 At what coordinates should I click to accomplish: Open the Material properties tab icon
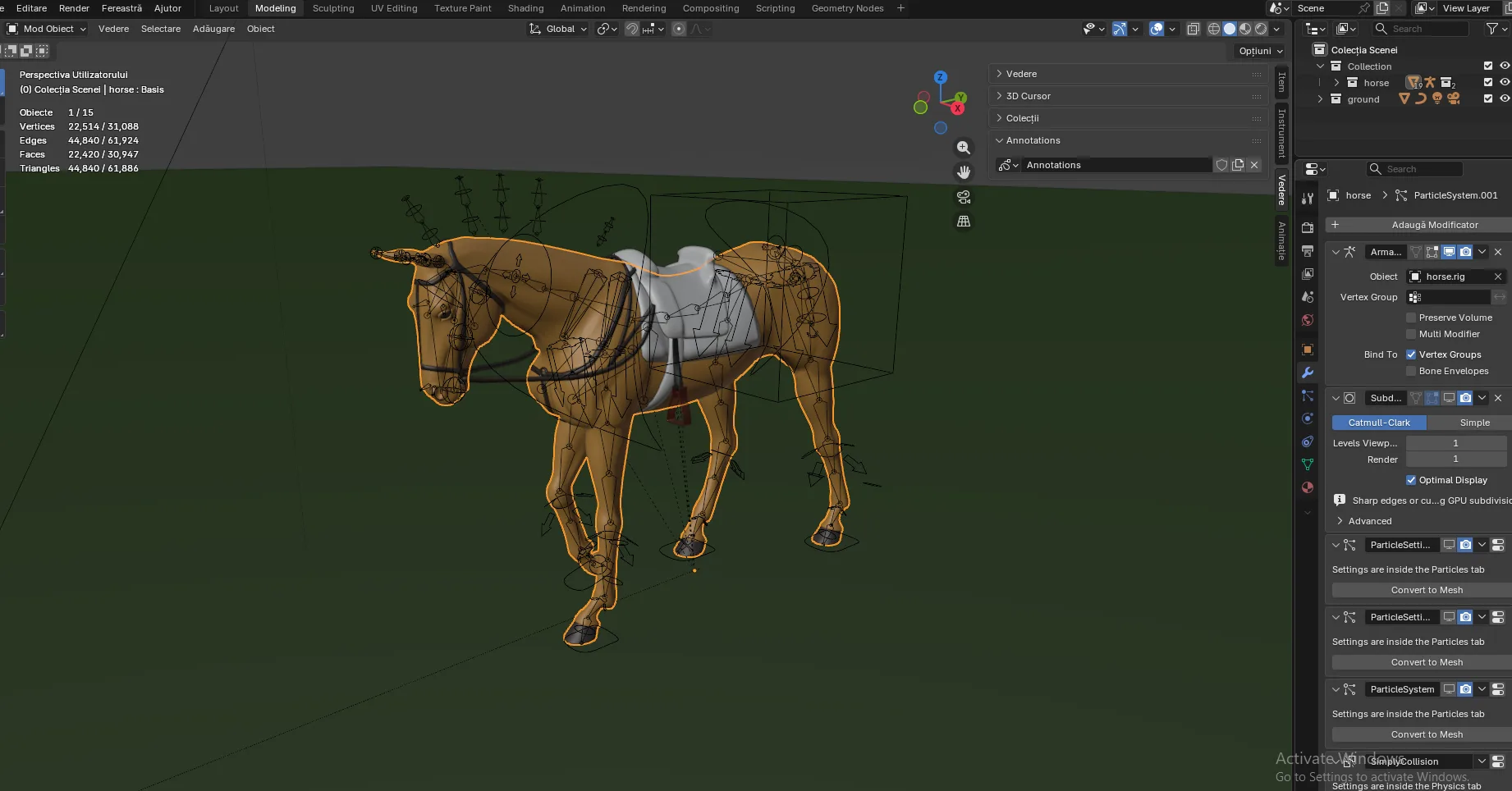coord(1308,487)
